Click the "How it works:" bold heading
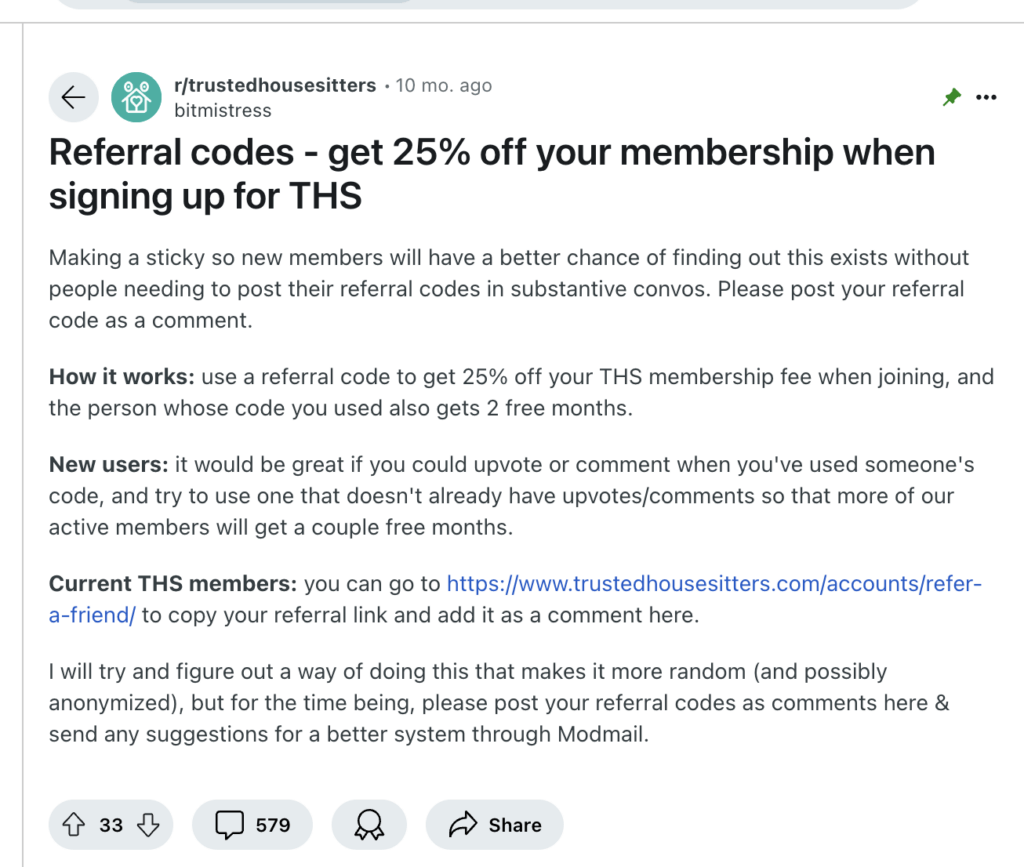This screenshot has width=1024, height=867. coord(122,378)
